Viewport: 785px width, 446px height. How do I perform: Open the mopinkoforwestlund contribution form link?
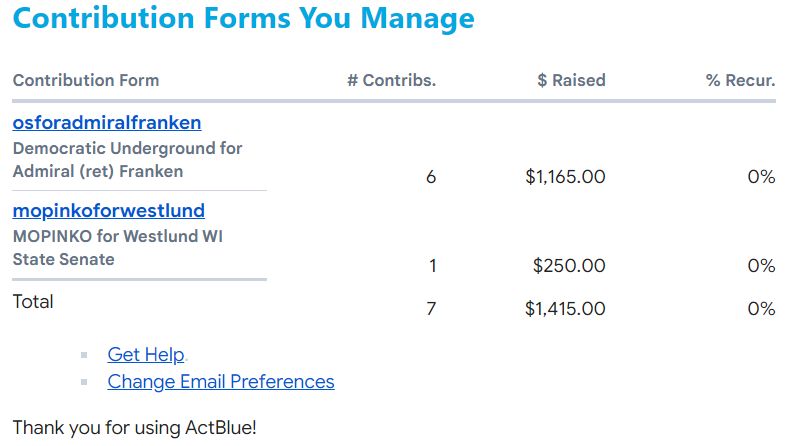(x=109, y=211)
